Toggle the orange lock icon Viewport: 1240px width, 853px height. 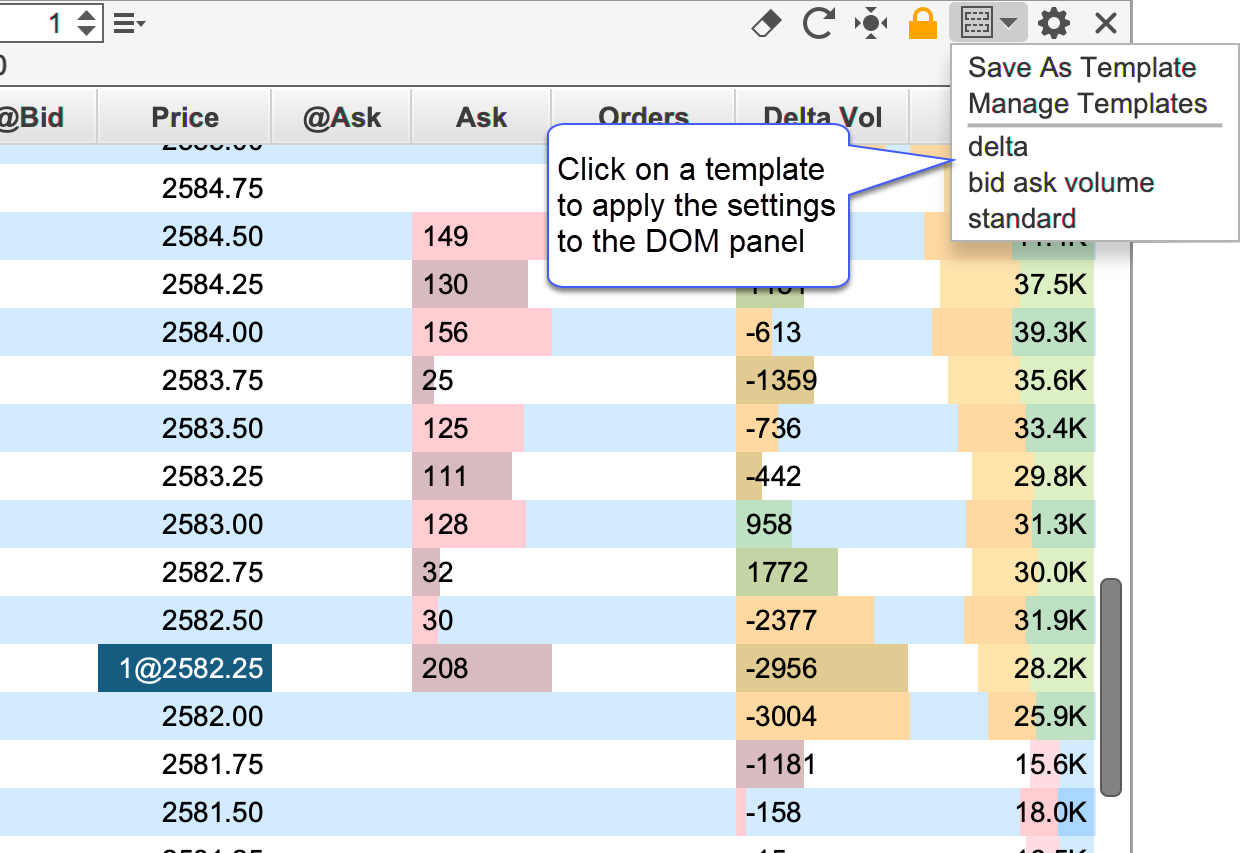[923, 23]
